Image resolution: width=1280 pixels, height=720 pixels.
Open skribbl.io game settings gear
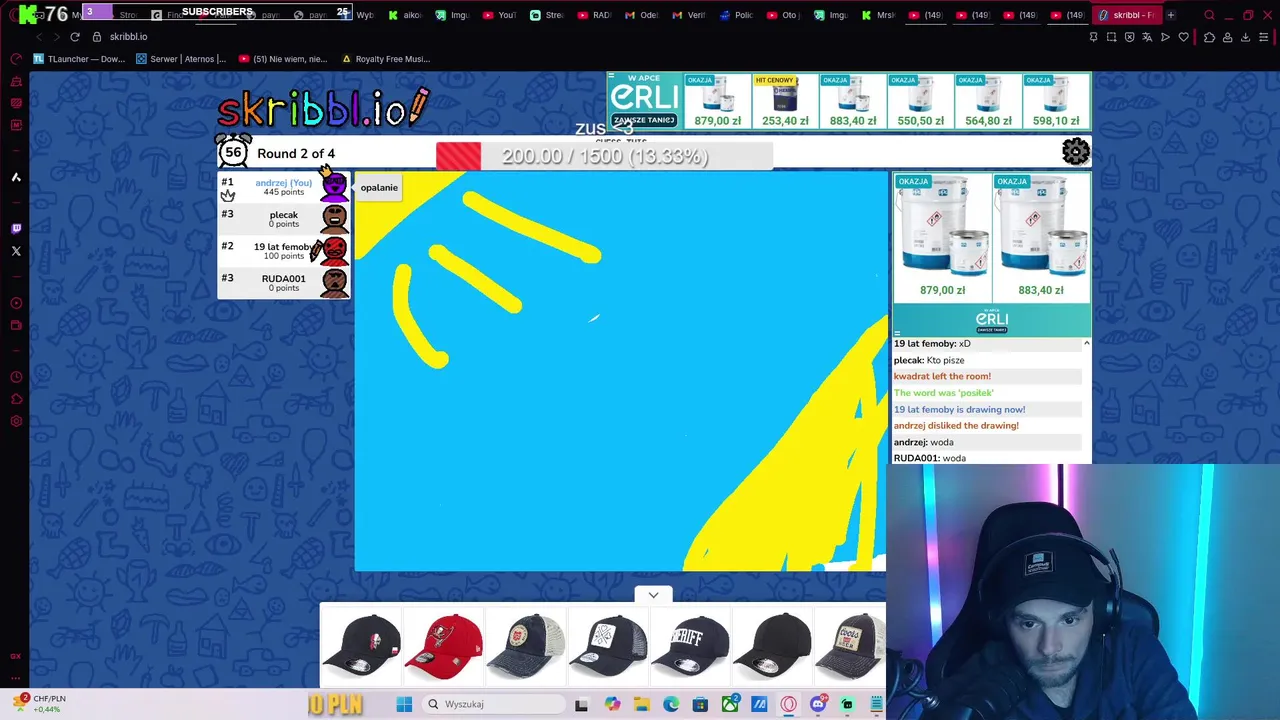pos(1076,152)
